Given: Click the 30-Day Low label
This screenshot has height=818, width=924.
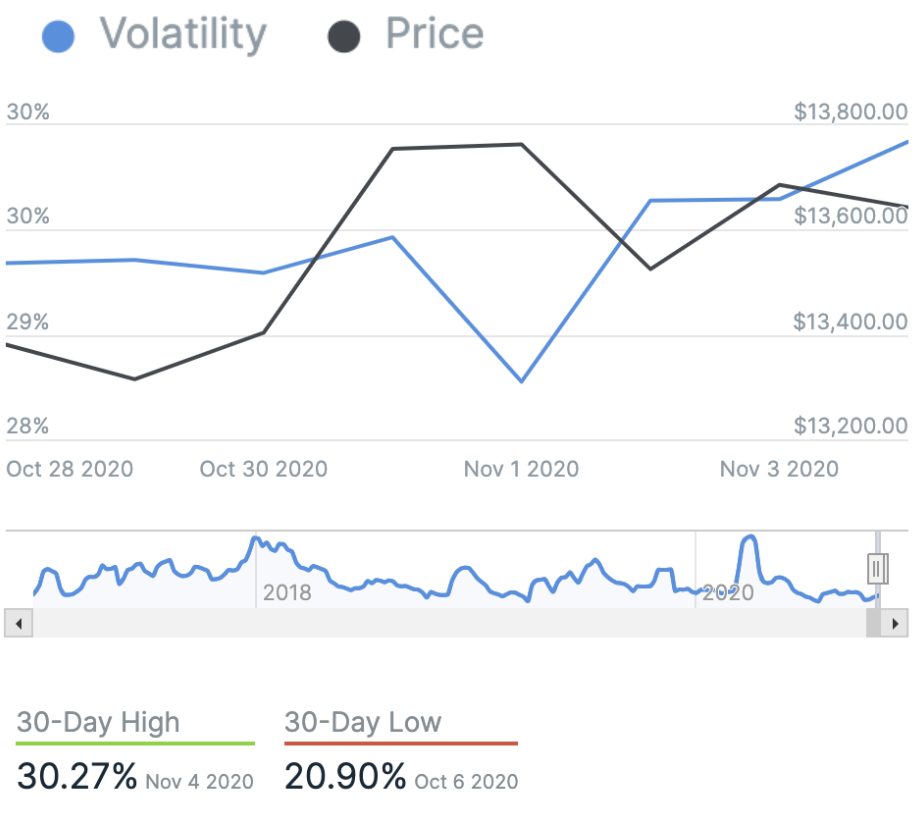Looking at the screenshot, I should tap(362, 722).
